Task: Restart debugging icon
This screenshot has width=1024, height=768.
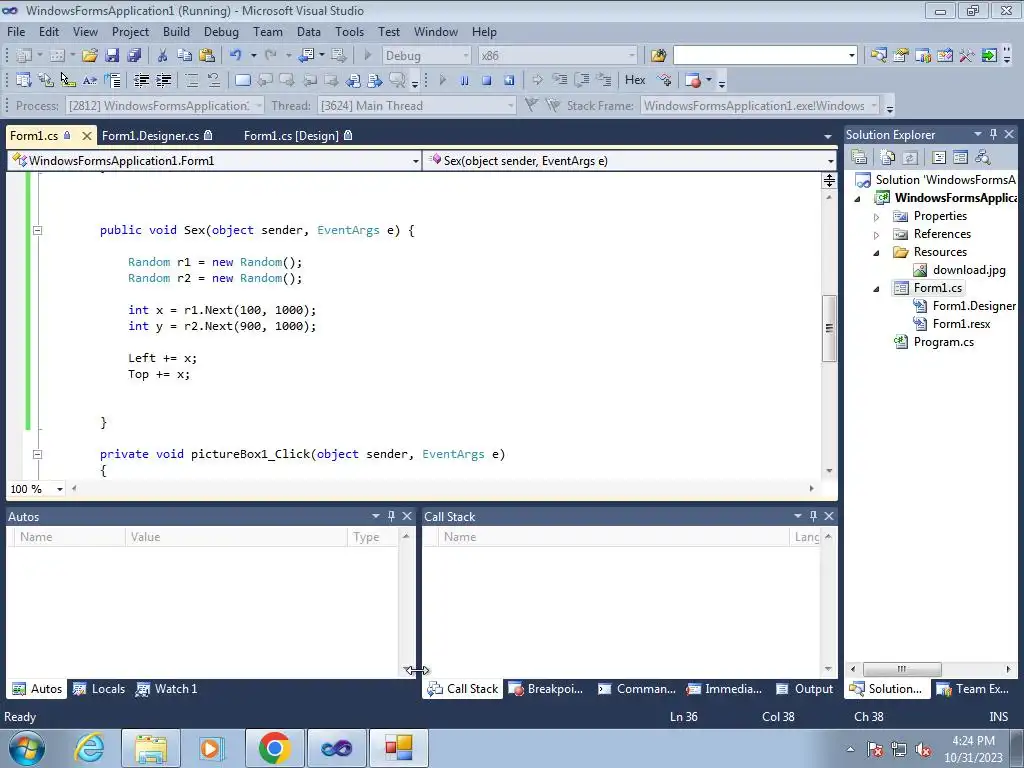Action: point(509,80)
